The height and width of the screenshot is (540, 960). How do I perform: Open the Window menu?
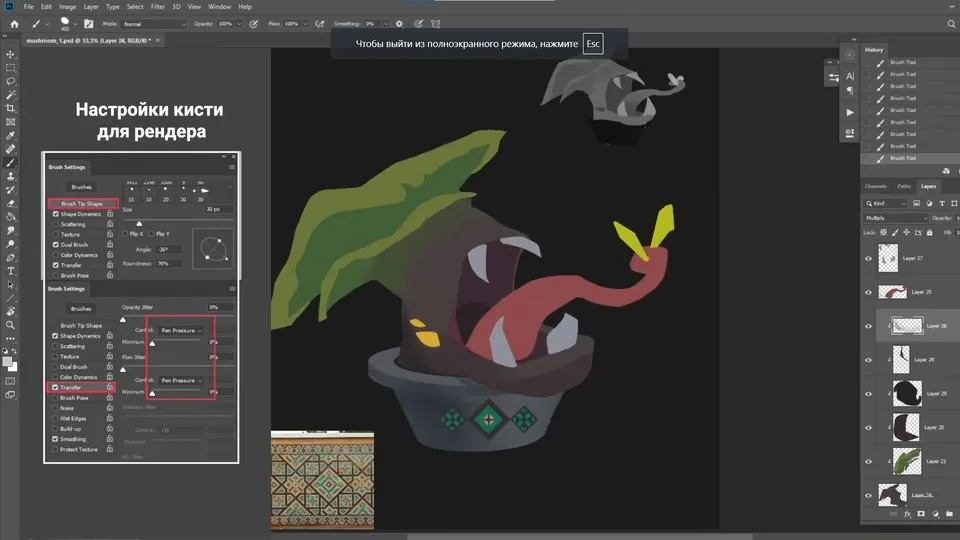tap(219, 7)
